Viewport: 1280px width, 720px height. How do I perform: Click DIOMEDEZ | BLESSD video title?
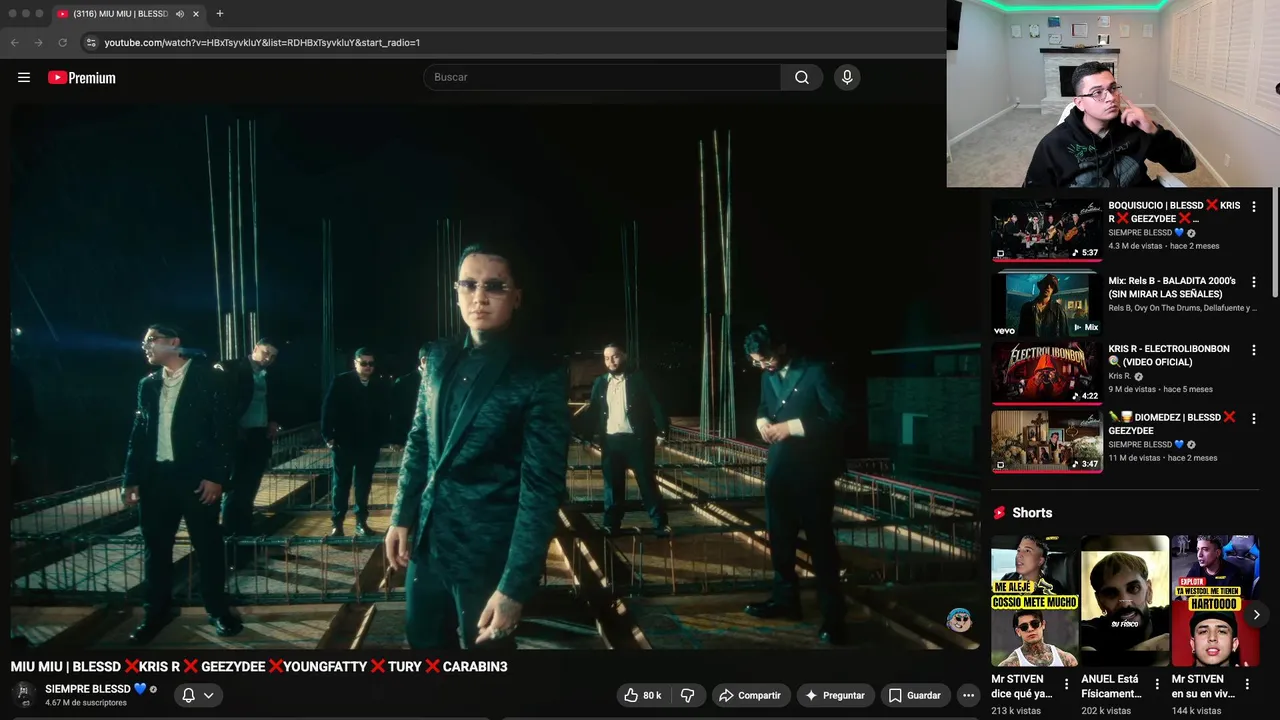[1172, 424]
